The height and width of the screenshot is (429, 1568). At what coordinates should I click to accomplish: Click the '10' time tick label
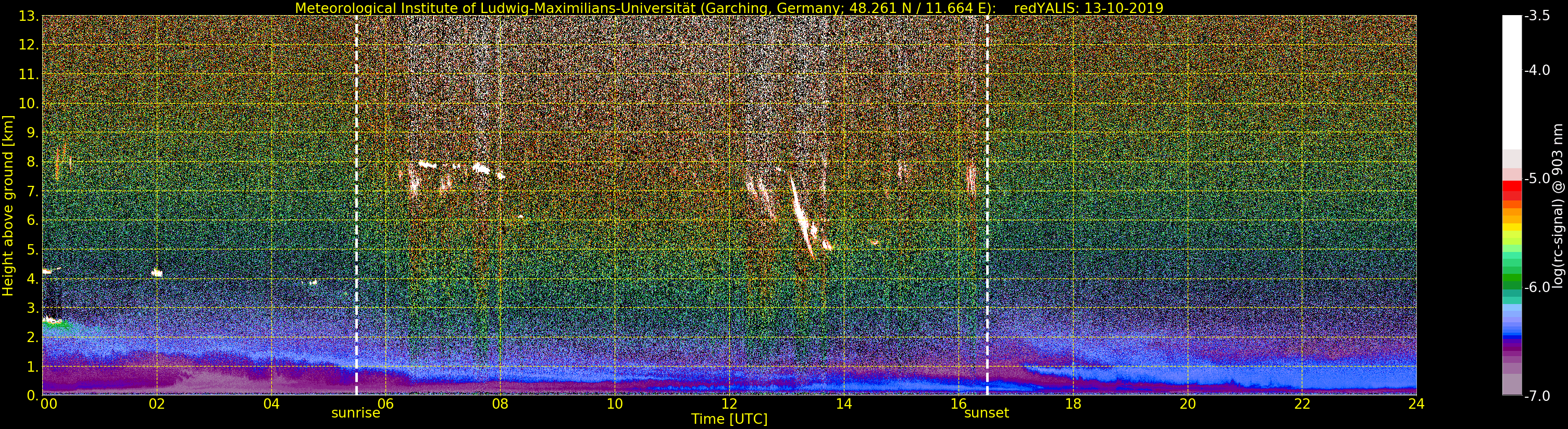click(614, 403)
